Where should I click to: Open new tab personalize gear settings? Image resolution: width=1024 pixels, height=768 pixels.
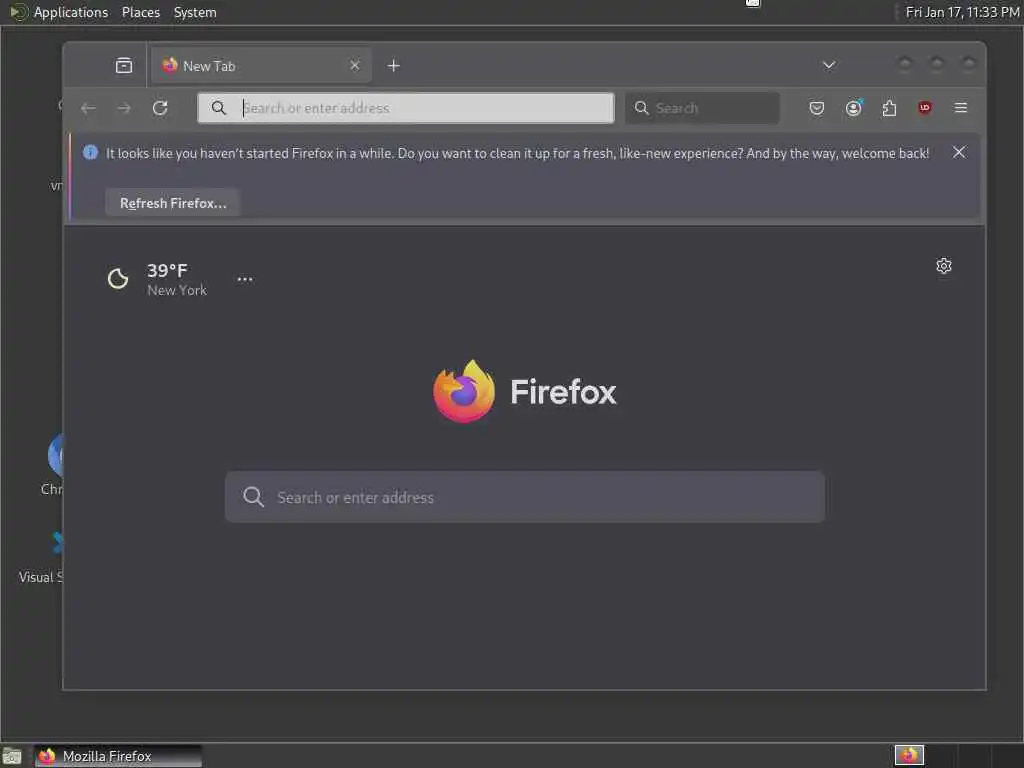[944, 266]
